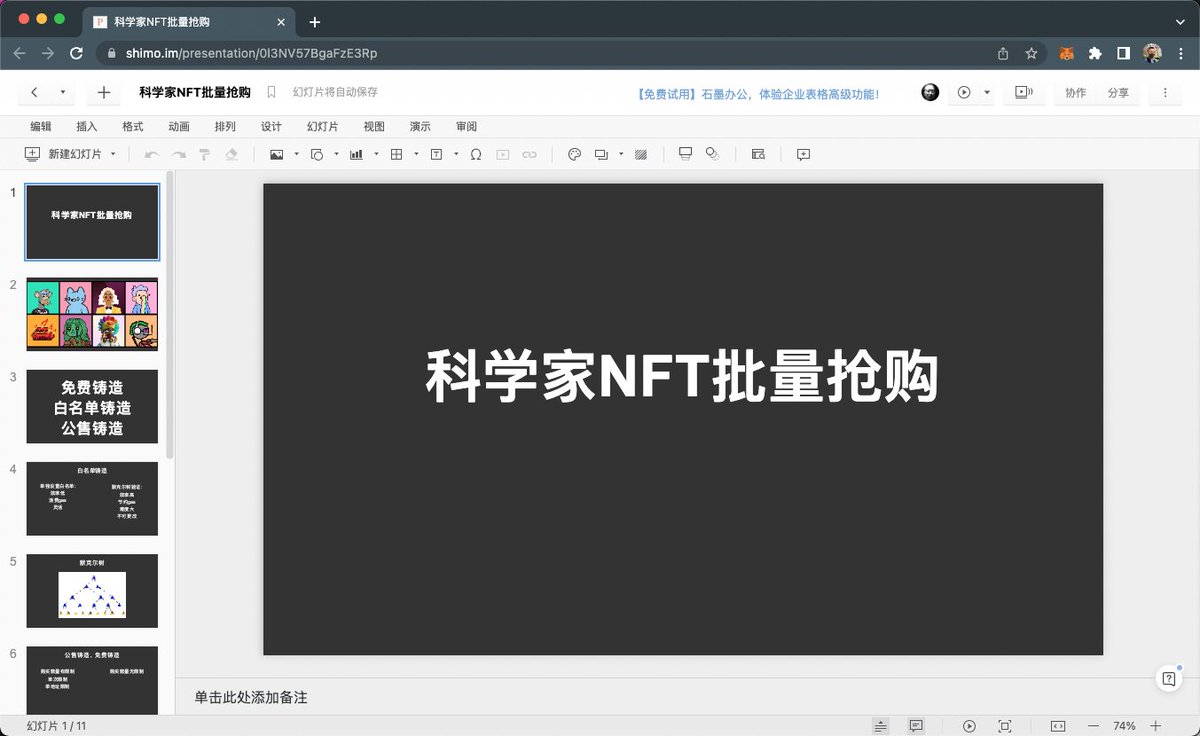Click the insert hyperlink chain icon
1200x736 pixels.
click(529, 154)
